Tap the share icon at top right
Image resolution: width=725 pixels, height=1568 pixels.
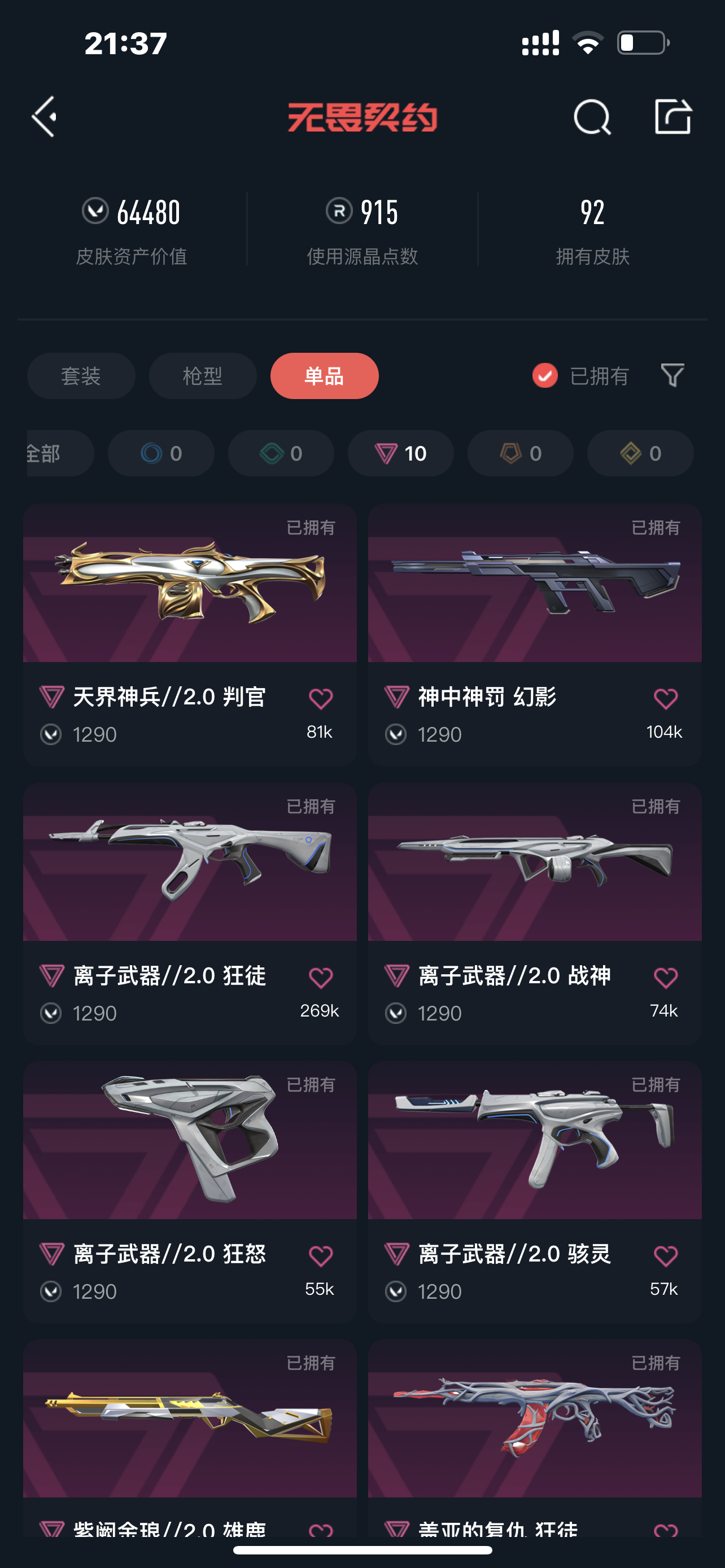672,116
